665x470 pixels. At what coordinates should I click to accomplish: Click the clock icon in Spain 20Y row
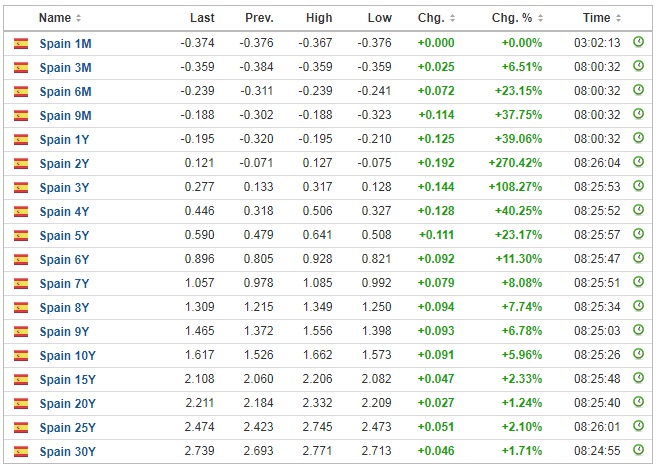pos(638,402)
